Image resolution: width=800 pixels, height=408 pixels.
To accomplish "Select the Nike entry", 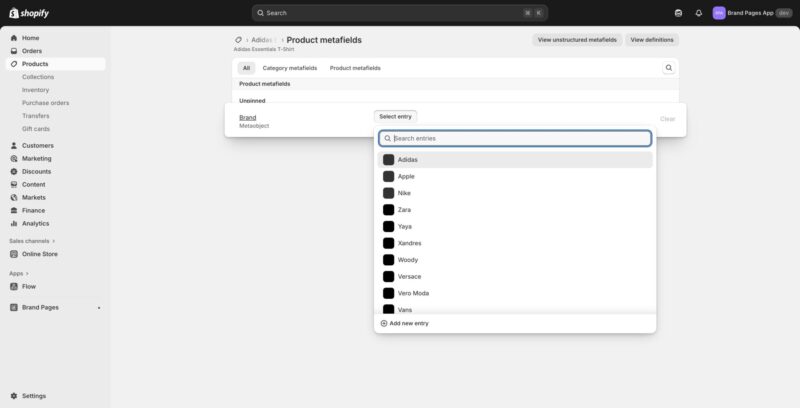I will point(515,193).
